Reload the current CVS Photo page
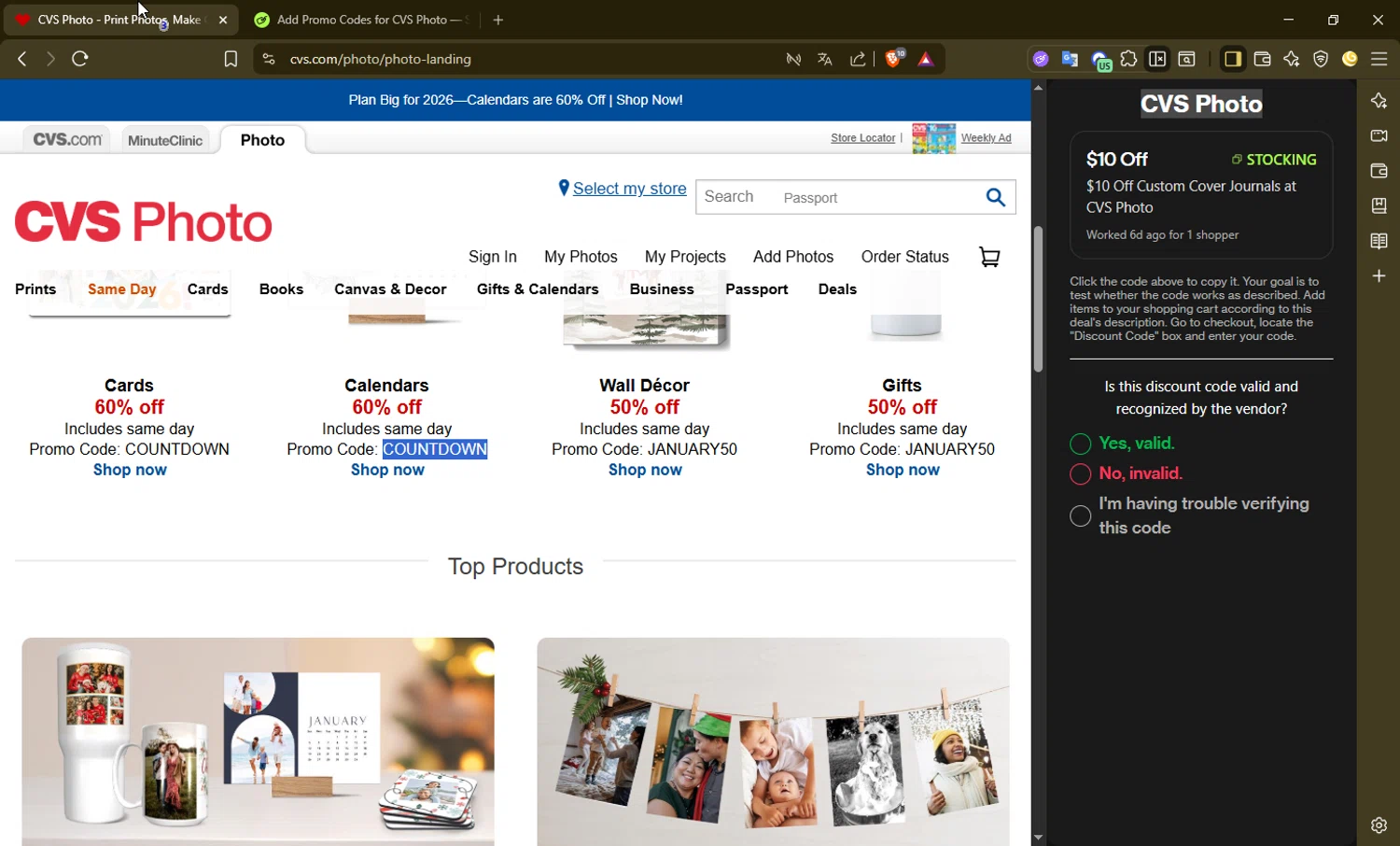The image size is (1400, 846). click(80, 59)
